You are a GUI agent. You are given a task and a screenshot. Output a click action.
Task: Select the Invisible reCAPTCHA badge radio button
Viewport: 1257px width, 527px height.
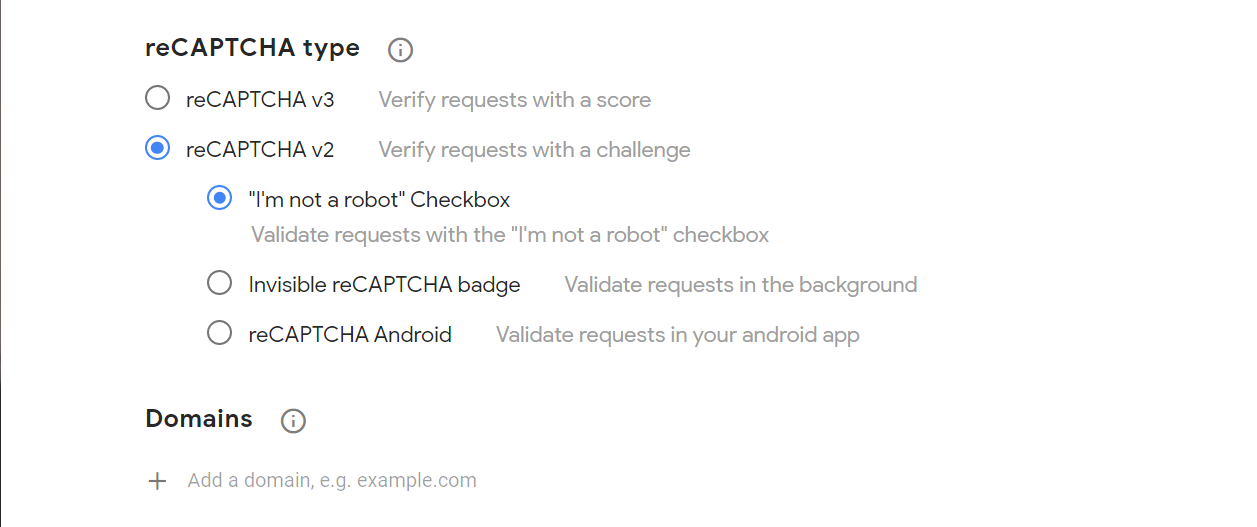coord(219,284)
